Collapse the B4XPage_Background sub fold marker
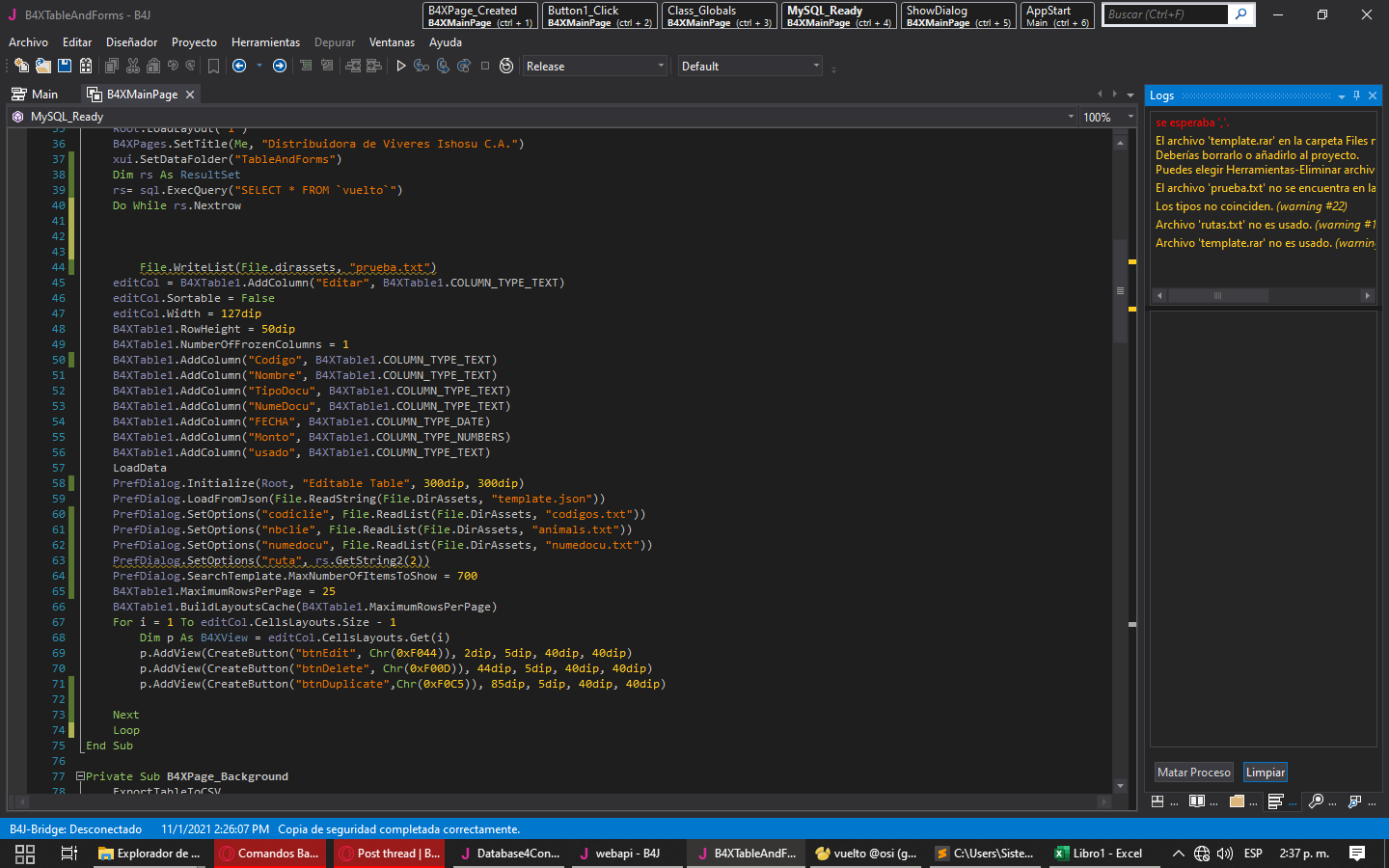Screen dimensions: 1389x868 (81, 776)
